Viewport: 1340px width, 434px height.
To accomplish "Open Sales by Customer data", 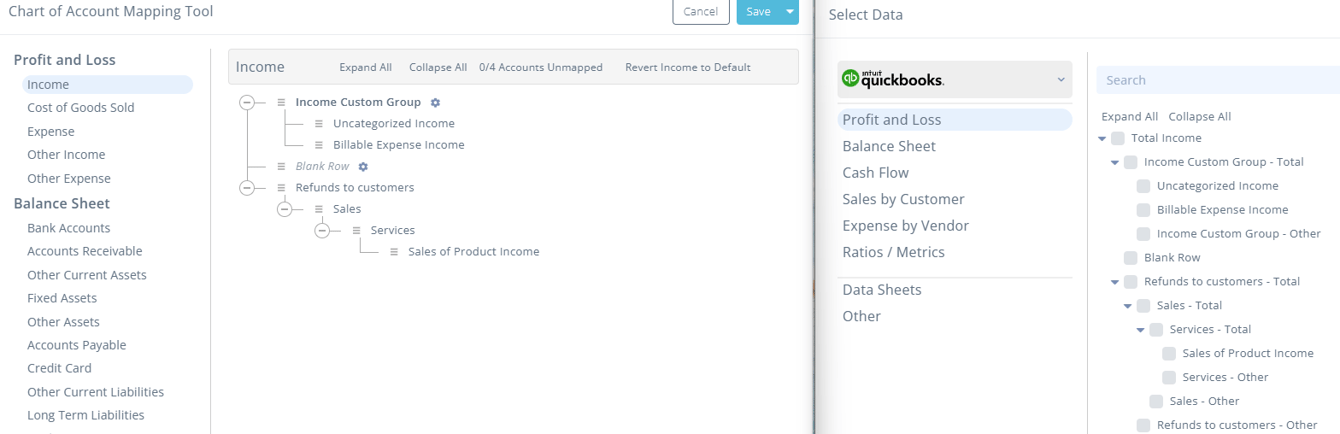I will 903,199.
